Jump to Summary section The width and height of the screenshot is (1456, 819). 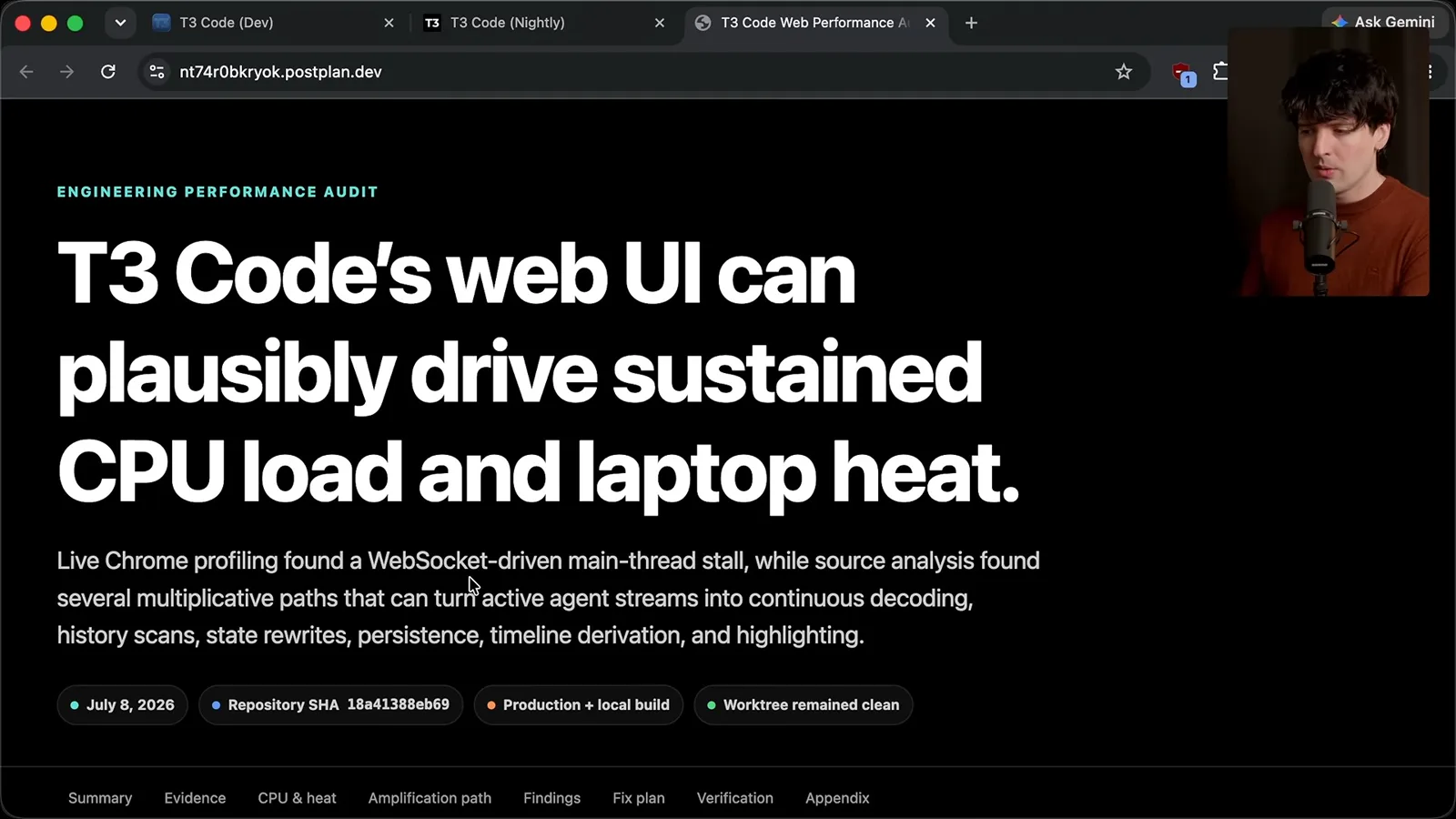tap(100, 798)
